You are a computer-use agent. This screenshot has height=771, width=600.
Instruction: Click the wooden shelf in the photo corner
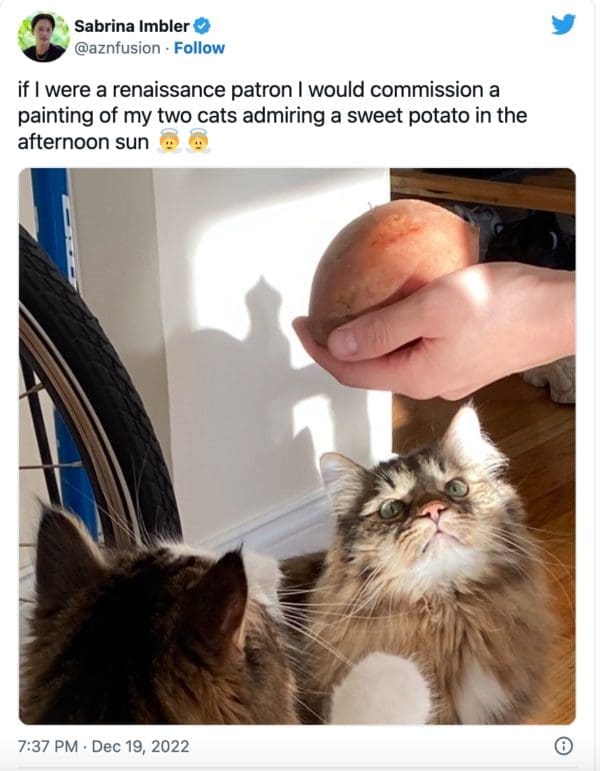click(x=483, y=191)
